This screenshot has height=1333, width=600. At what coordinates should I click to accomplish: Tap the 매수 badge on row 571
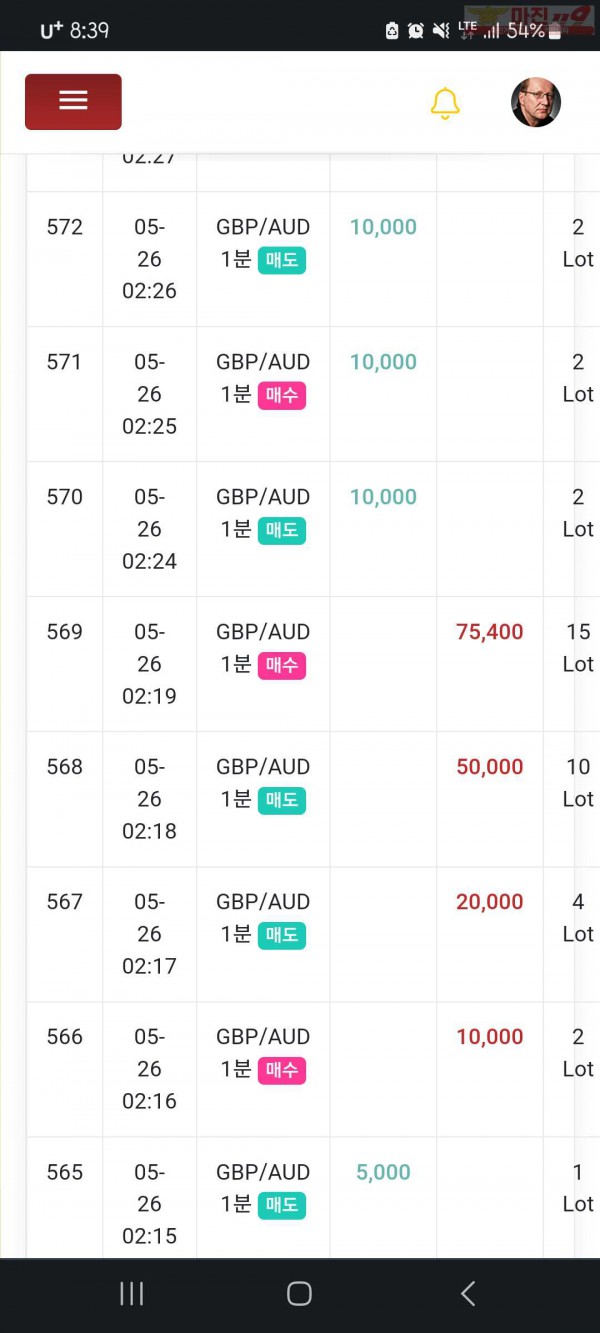pos(282,395)
